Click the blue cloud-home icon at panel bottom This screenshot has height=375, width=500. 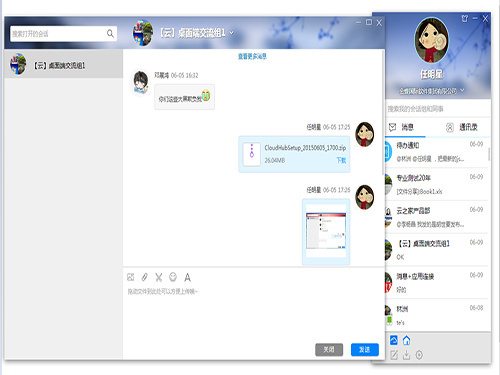coord(394,340)
